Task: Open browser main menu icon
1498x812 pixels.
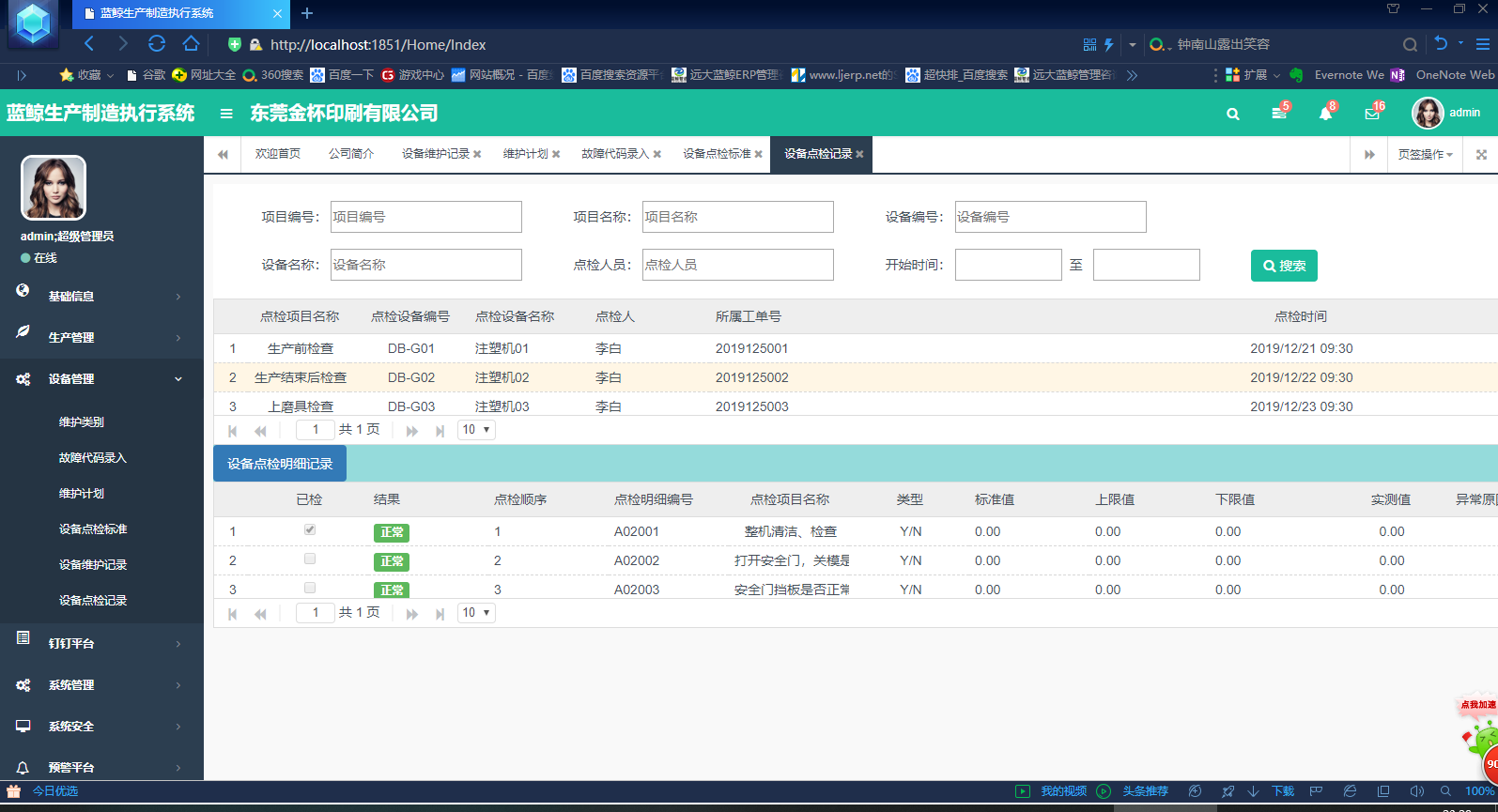Action: (1483, 44)
